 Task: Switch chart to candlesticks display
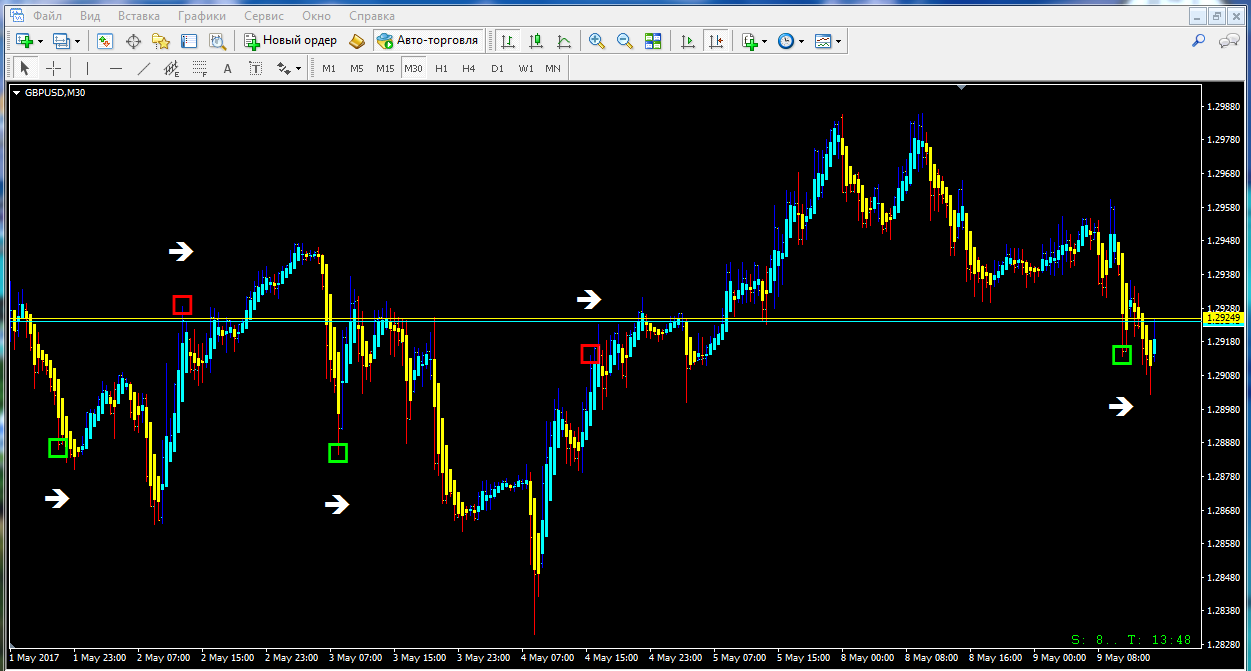point(536,41)
